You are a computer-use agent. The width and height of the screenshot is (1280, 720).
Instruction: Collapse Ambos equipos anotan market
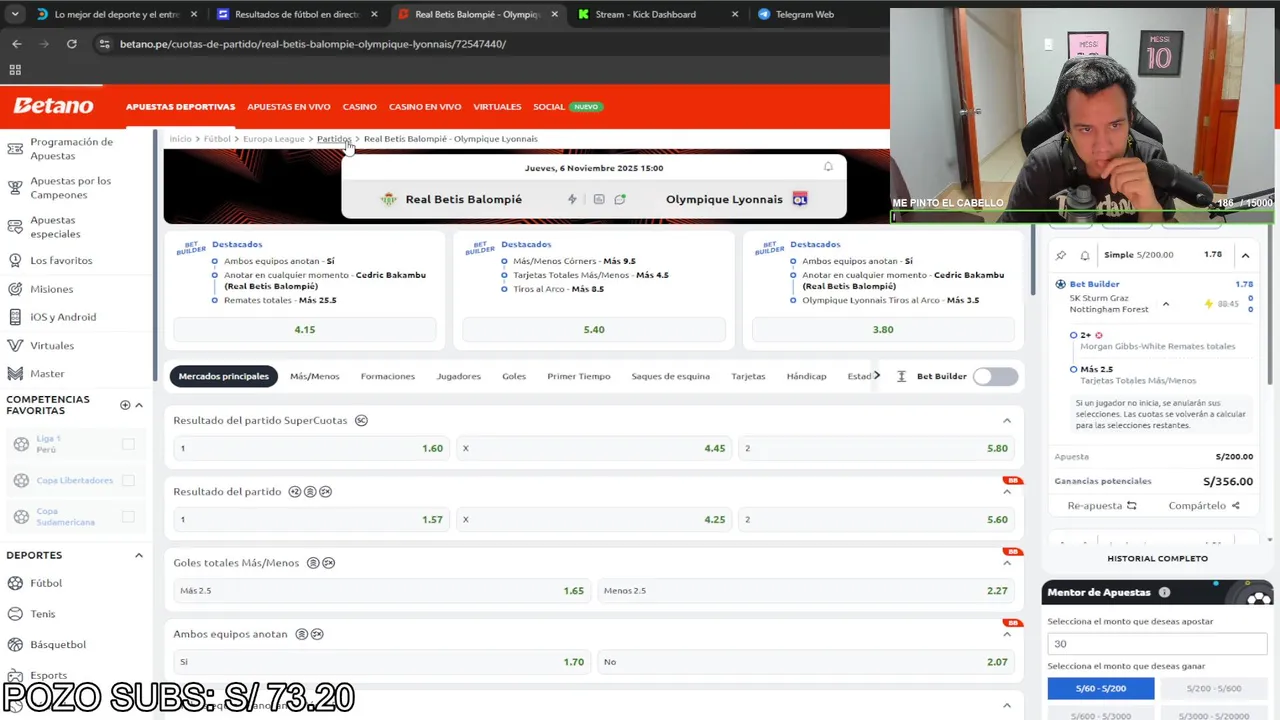pos(1007,634)
